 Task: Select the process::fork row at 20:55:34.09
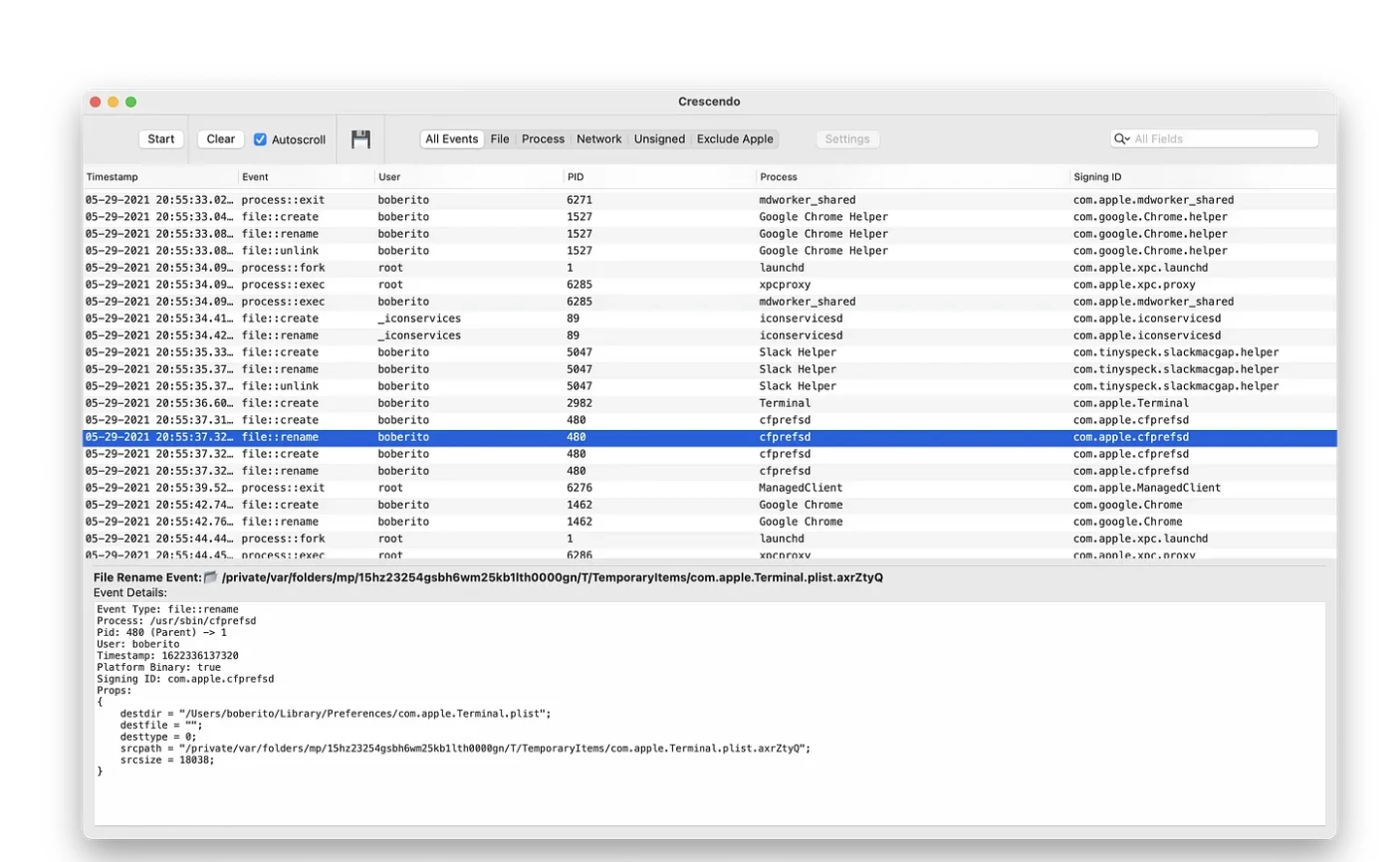coord(709,268)
